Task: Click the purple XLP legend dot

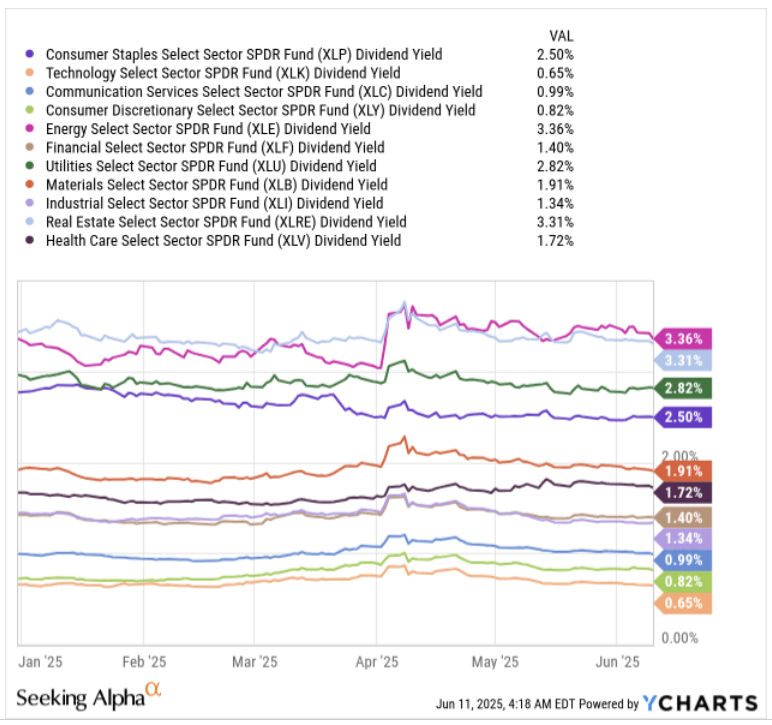Action: tap(30, 54)
